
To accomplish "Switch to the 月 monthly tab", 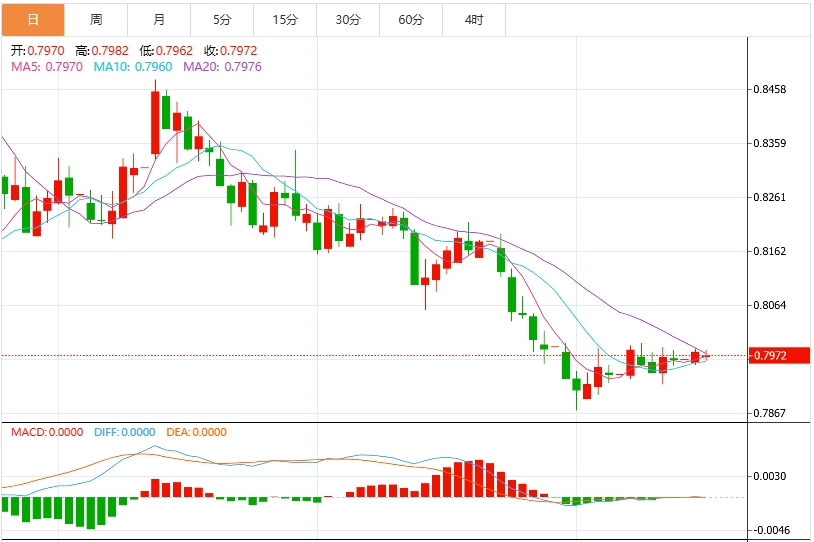I will tap(159, 20).
